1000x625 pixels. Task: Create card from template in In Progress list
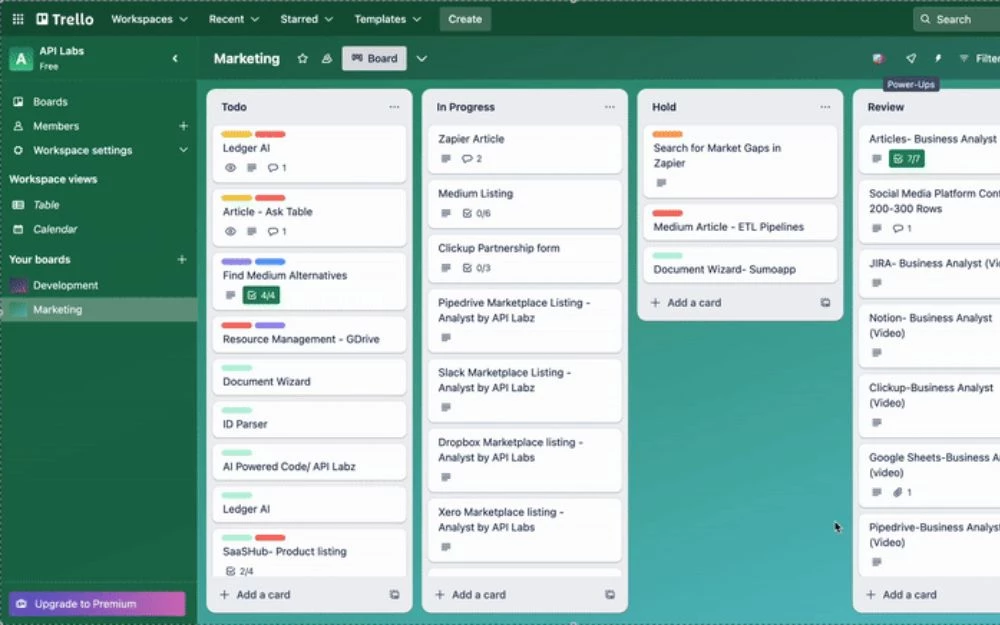coord(610,594)
